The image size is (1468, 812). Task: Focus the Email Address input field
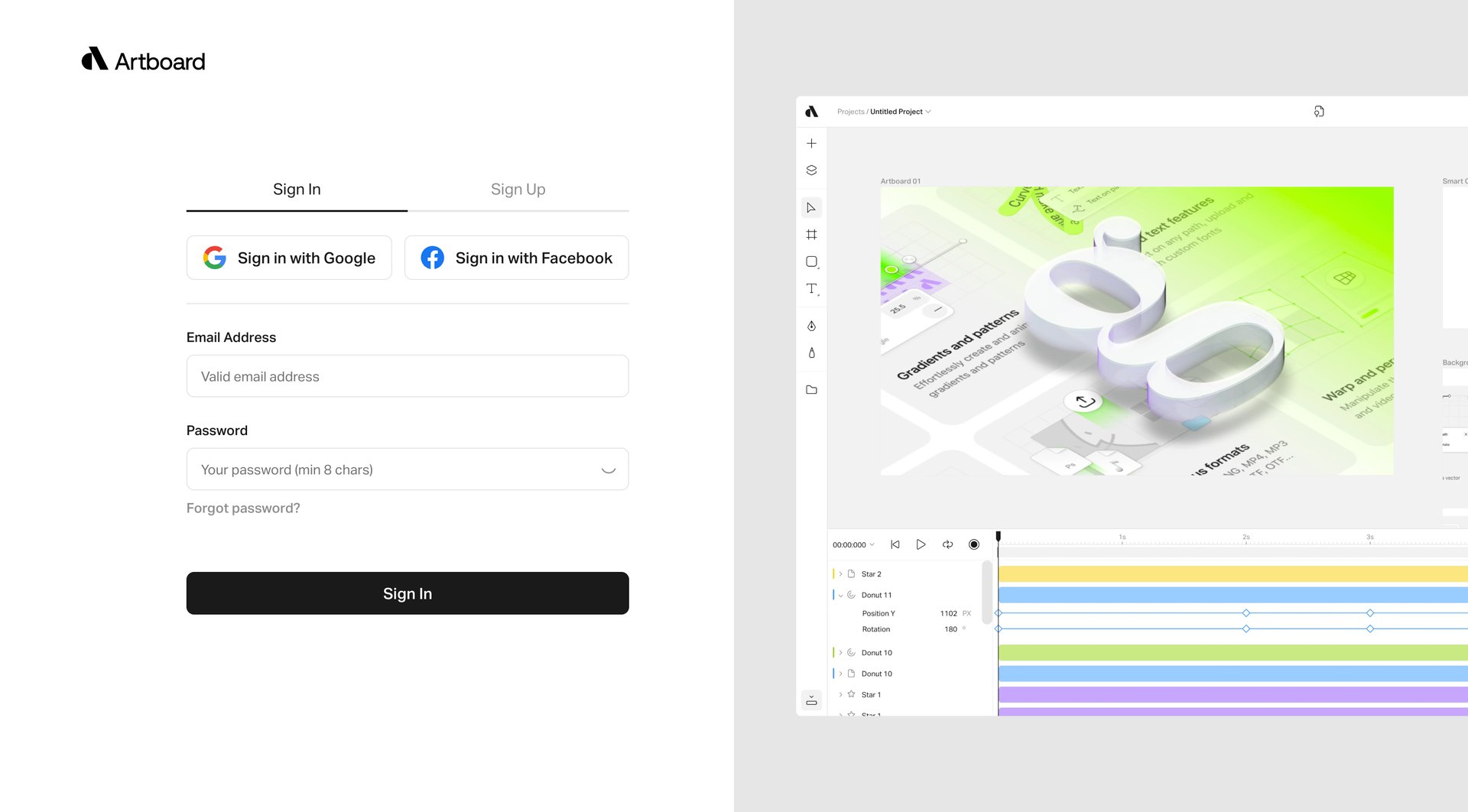point(408,376)
